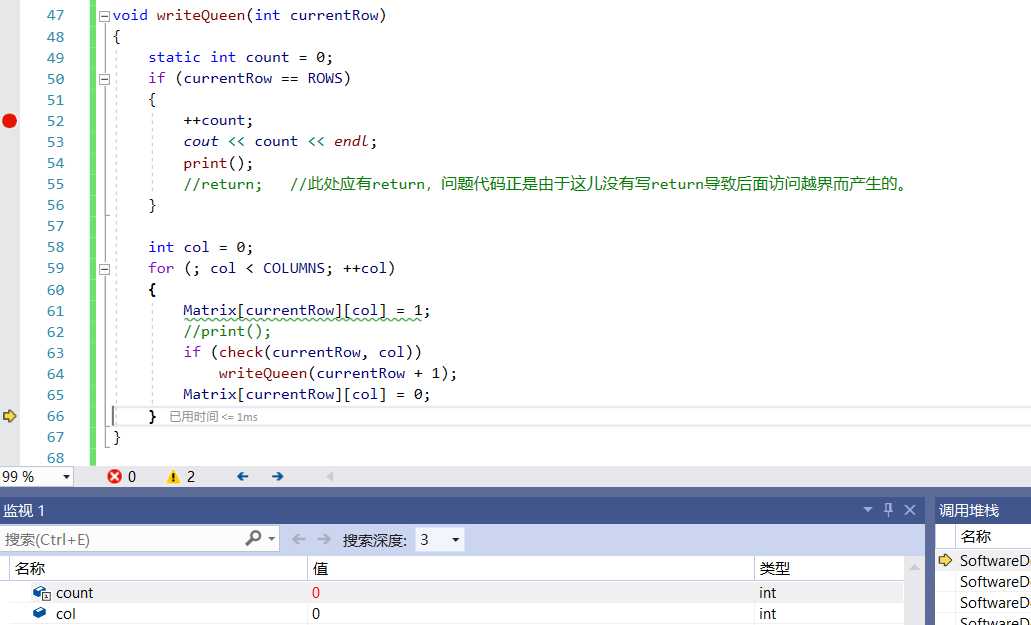Select the count variable row in watch list
Image resolution: width=1031 pixels, height=625 pixels.
click(x=452, y=593)
